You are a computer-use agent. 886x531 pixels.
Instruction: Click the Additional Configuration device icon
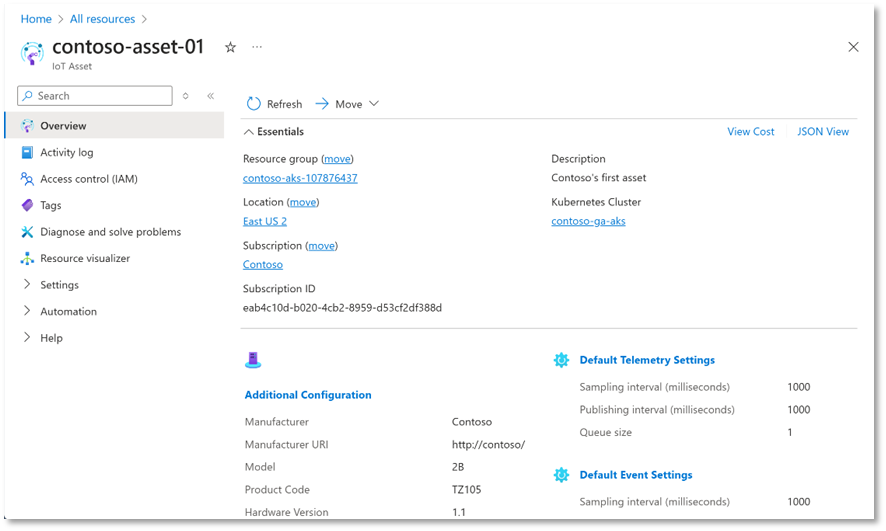click(x=253, y=360)
